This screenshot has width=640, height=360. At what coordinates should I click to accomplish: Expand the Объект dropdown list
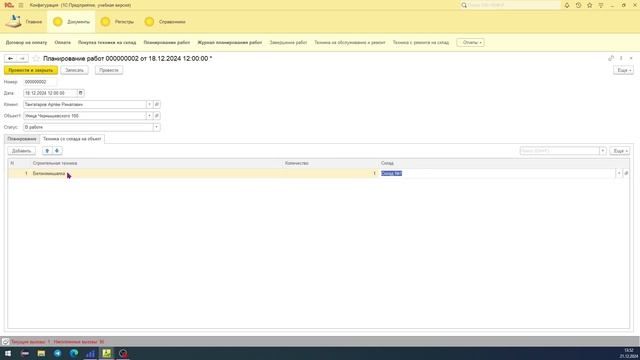149,116
